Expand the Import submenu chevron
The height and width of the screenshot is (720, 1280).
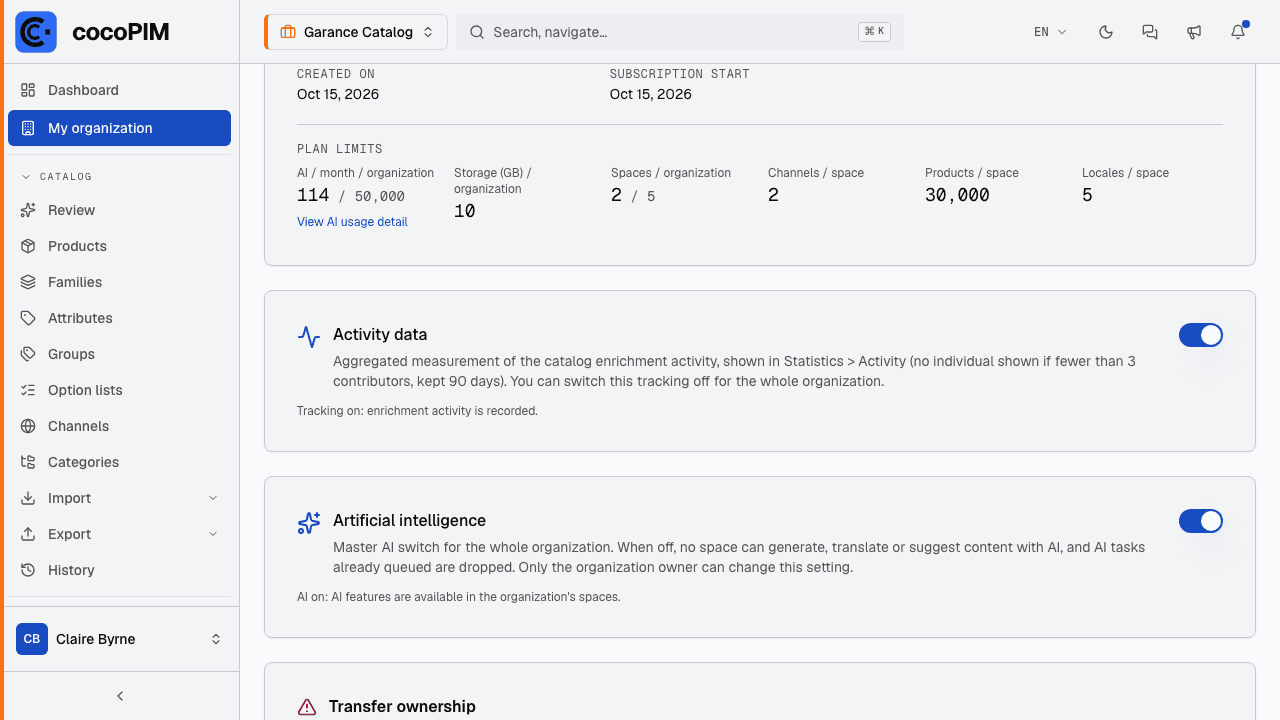pyautogui.click(x=213, y=498)
